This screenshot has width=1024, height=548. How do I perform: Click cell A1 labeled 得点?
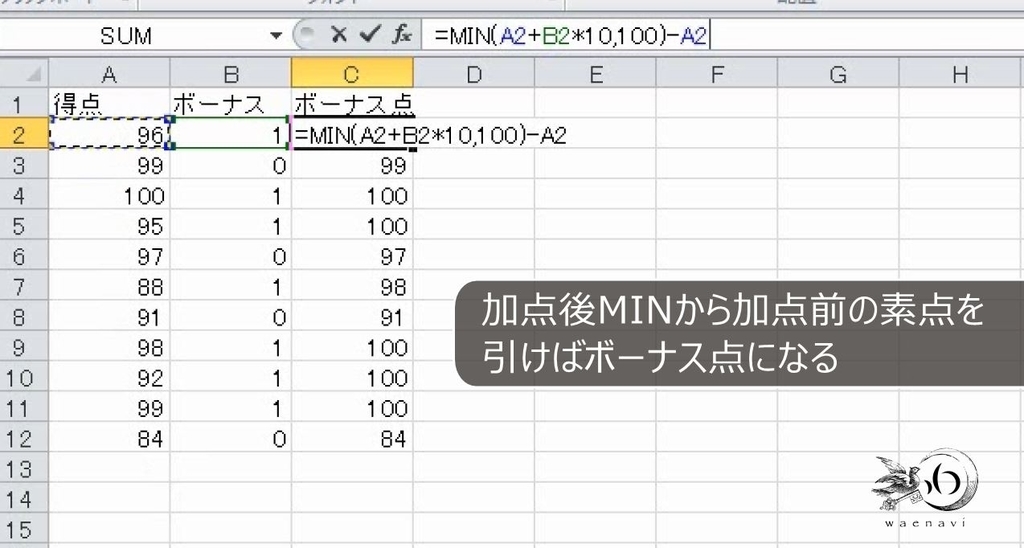click(x=109, y=104)
